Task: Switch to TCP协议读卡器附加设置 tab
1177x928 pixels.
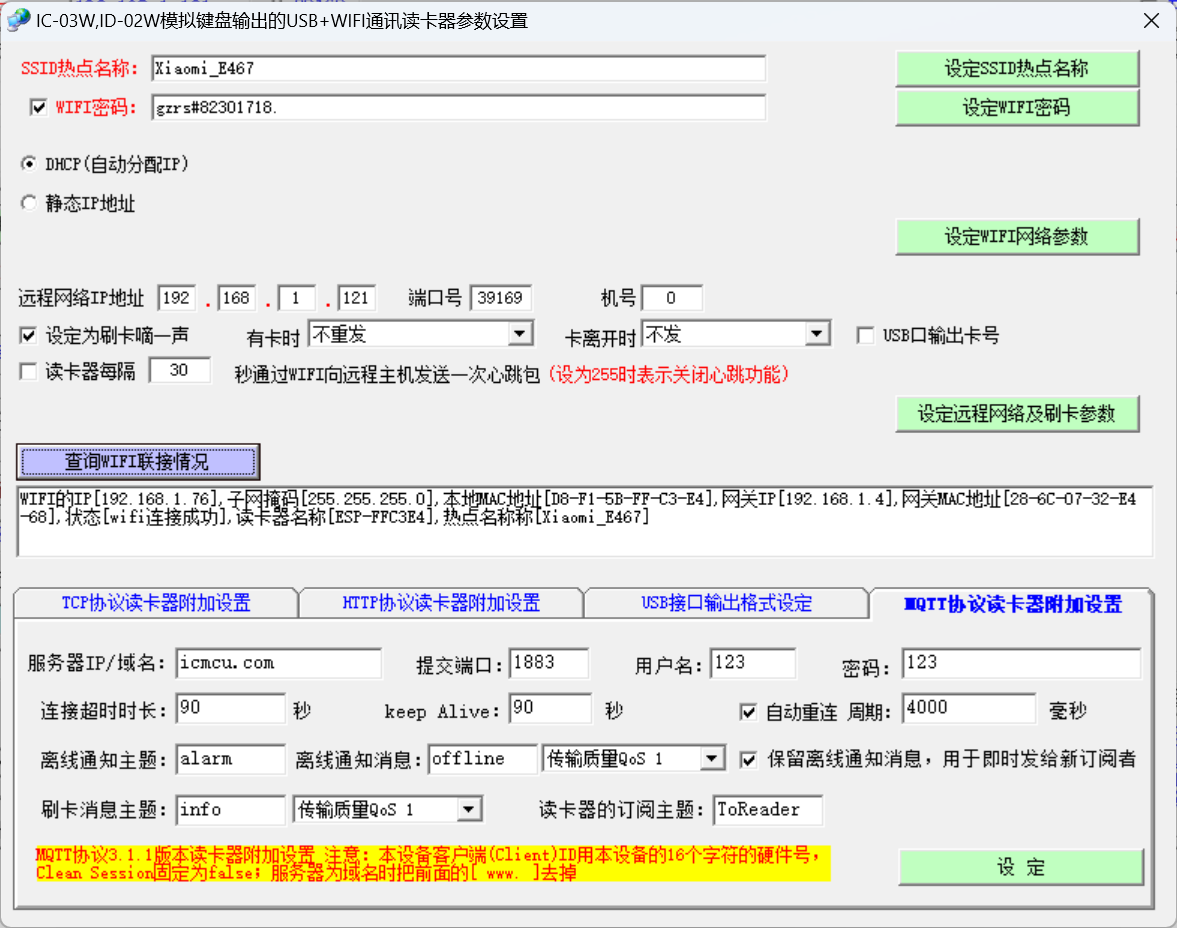Action: pos(156,603)
